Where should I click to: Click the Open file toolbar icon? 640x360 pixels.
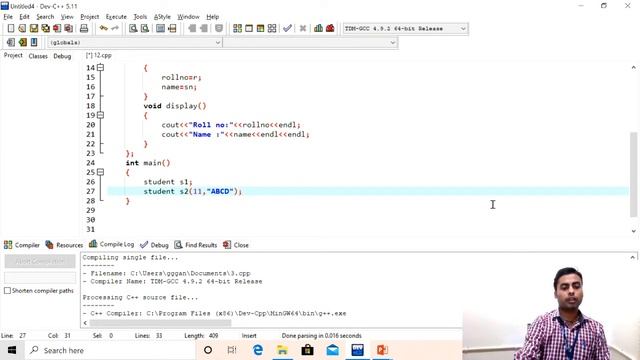22,28
